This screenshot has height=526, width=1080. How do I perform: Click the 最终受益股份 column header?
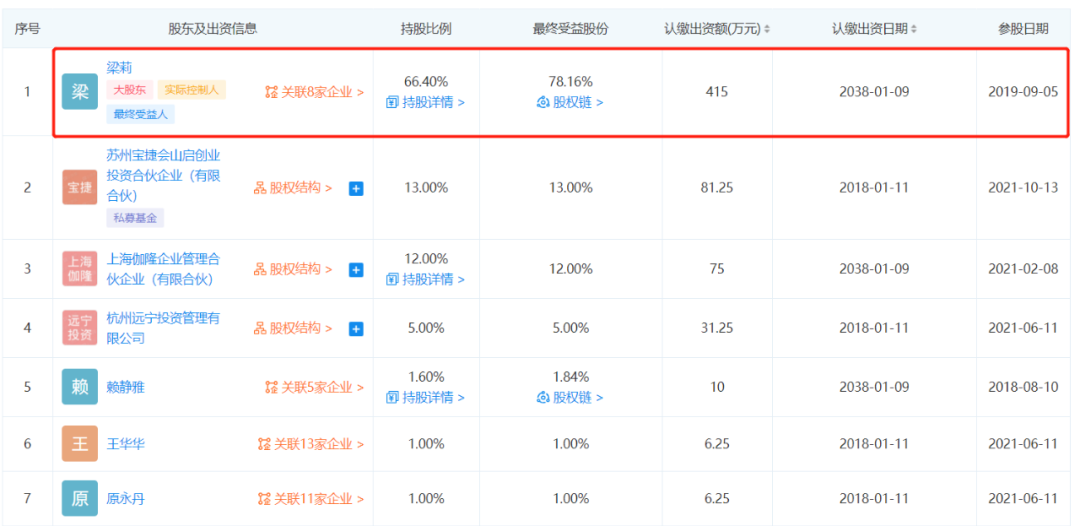[571, 29]
